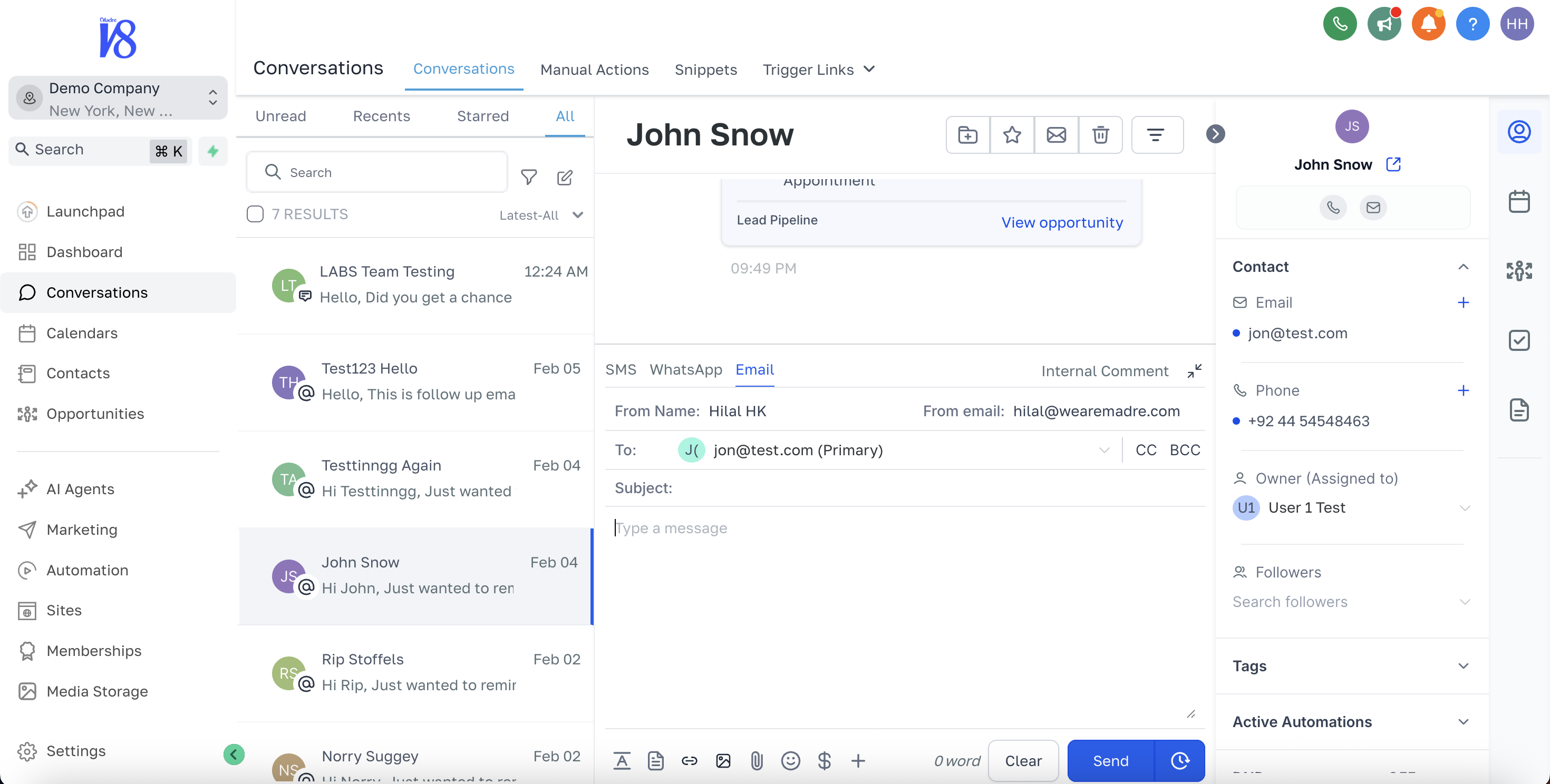
Task: Collapse the left sidebar with green arrow
Action: click(x=234, y=754)
